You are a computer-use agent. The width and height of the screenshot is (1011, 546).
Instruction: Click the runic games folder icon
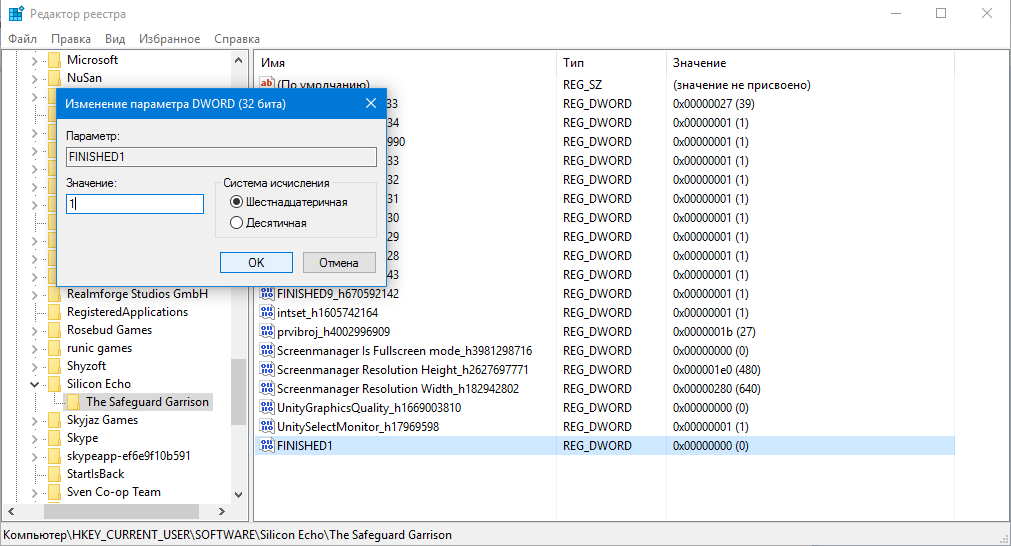(55, 348)
